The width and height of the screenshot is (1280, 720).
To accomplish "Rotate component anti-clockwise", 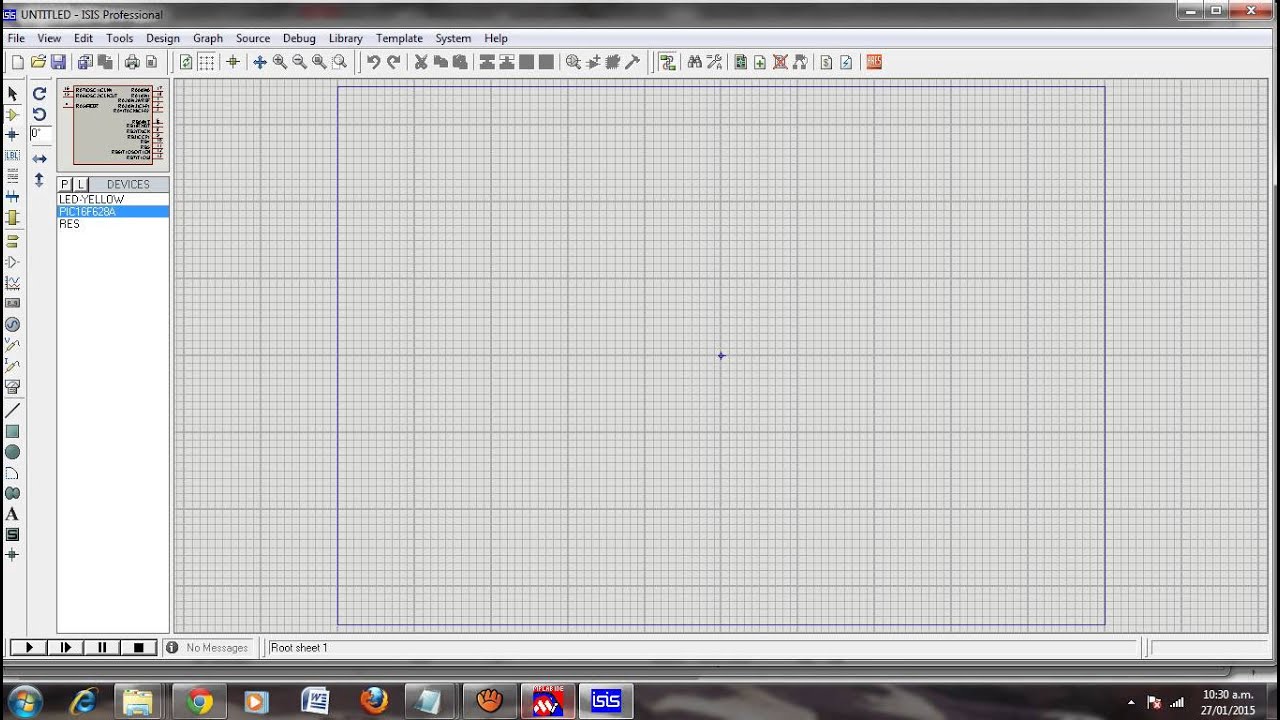I will 39,114.
